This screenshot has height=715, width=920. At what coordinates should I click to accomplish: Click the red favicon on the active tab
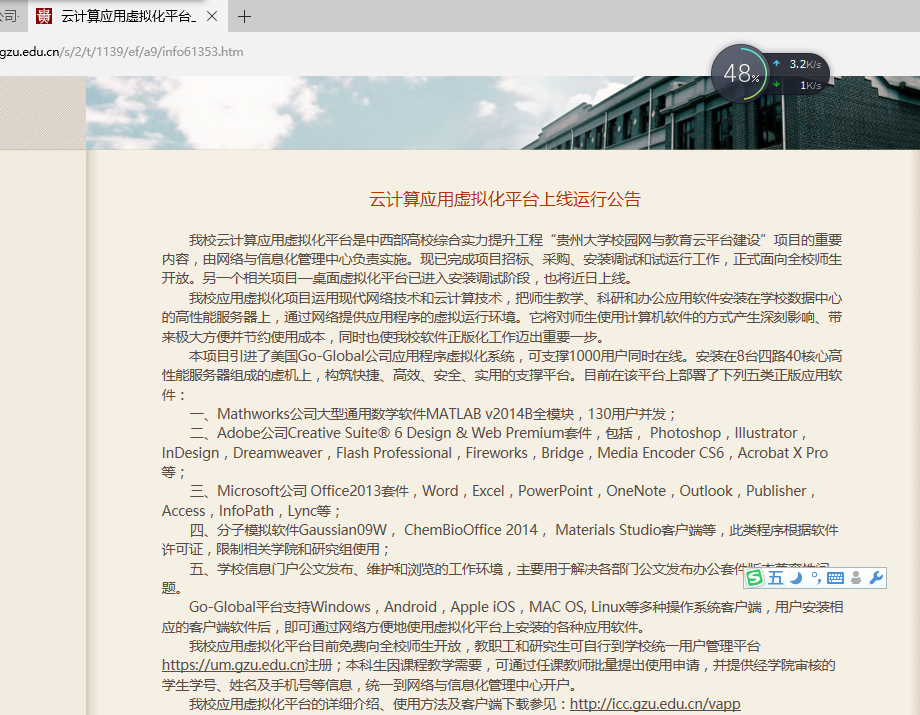point(44,16)
